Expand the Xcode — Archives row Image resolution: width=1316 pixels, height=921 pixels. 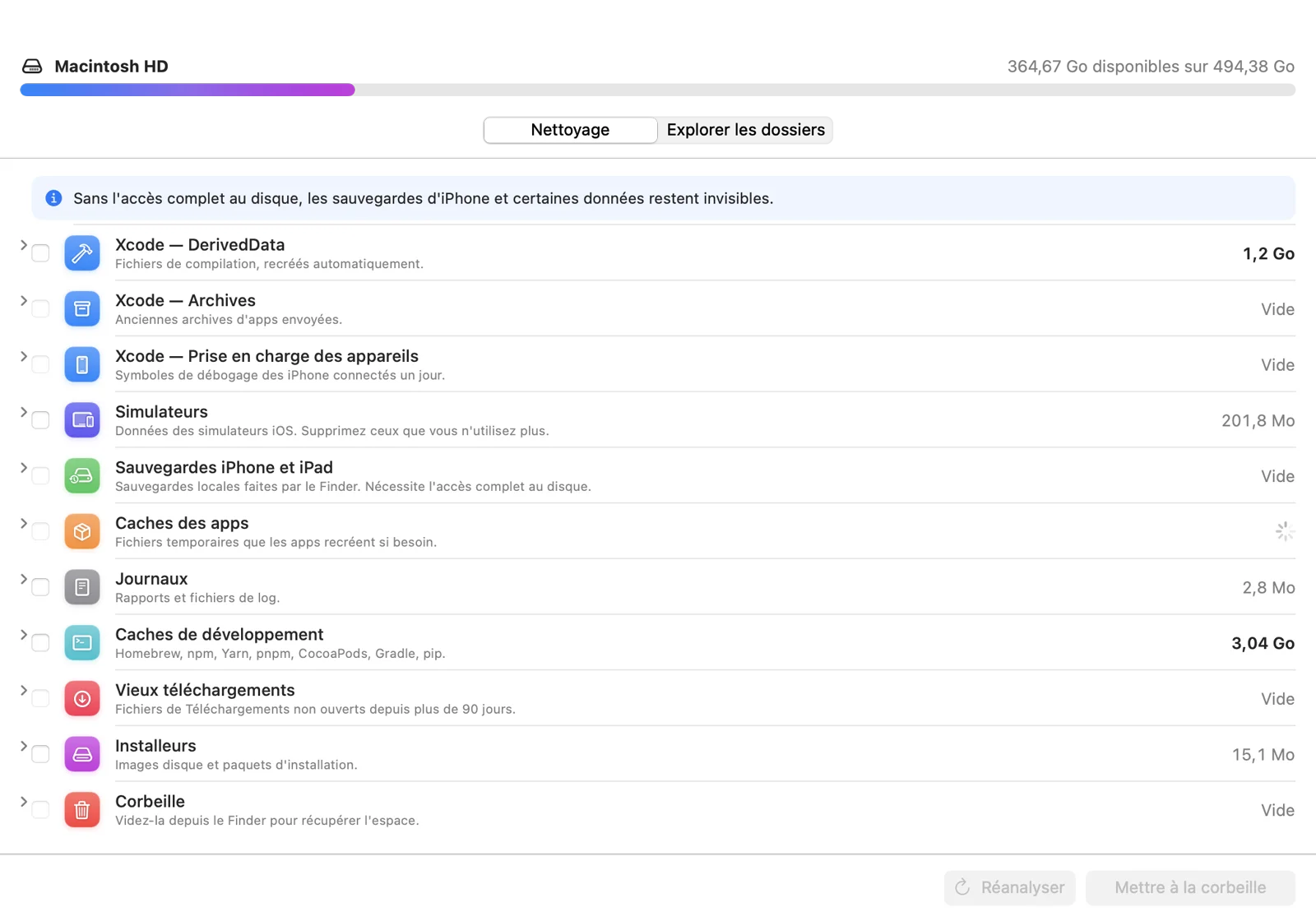coord(23,301)
